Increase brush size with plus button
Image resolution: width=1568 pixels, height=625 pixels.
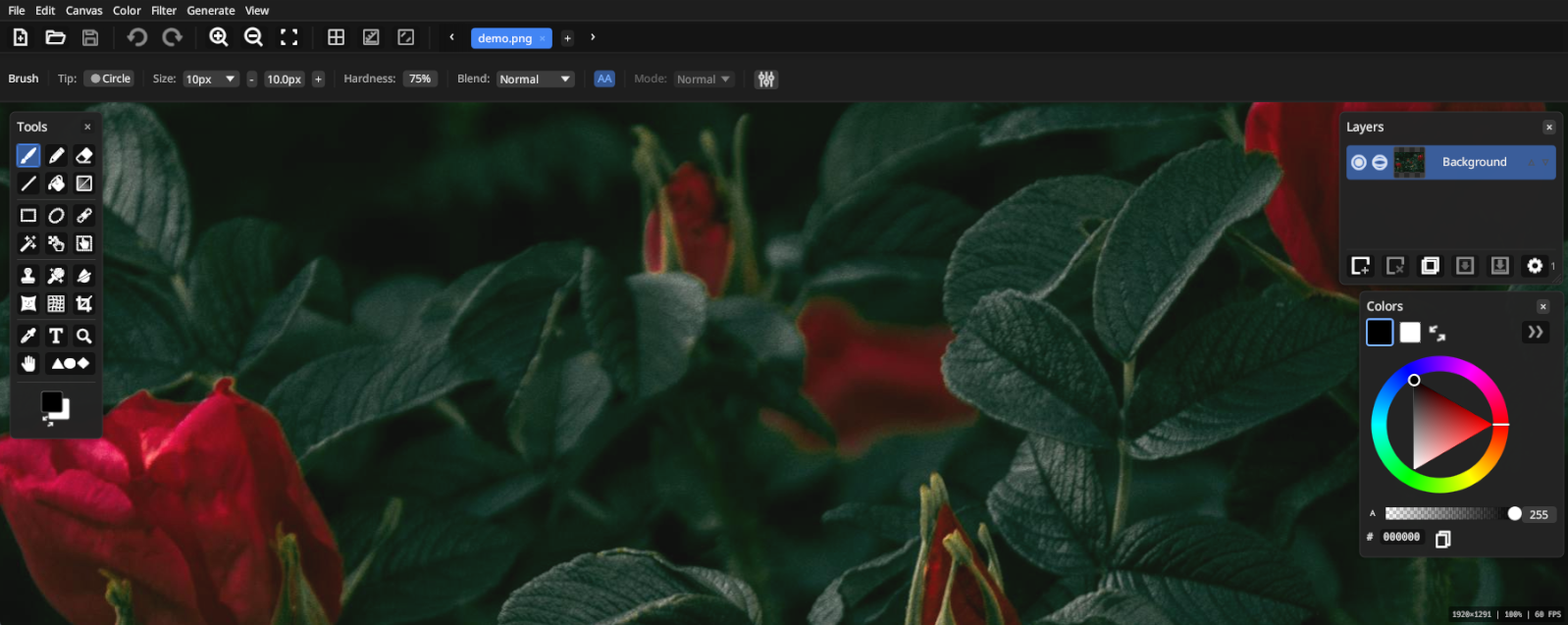318,79
